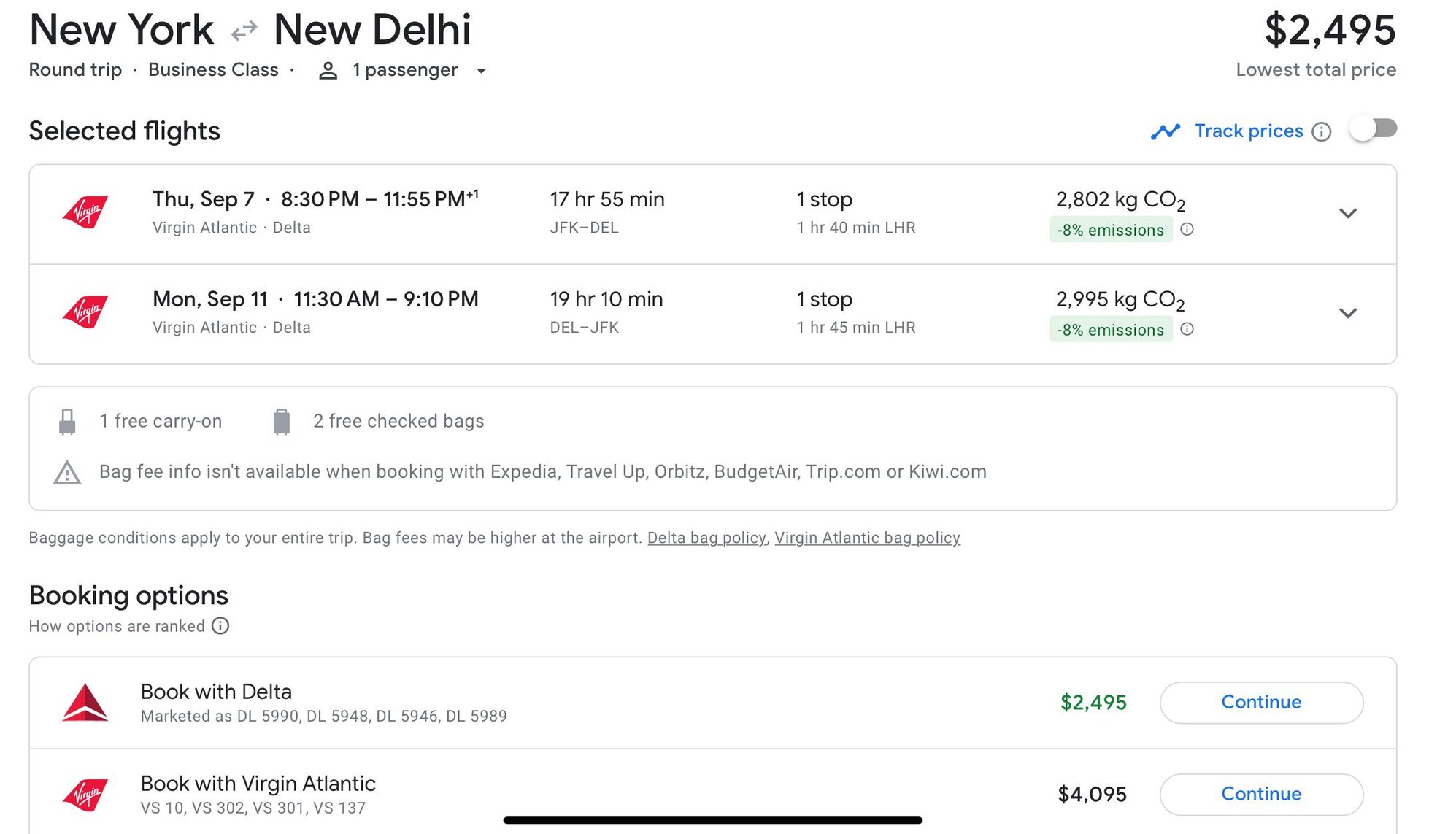Open the Delta bag policy link
The height and width of the screenshot is (834, 1456).
click(x=706, y=538)
